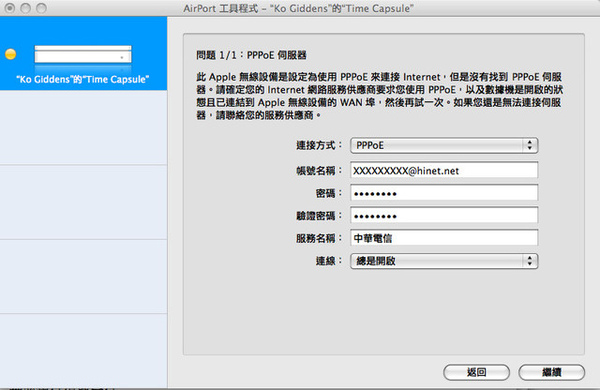Click the PPPoE error description paragraph
This screenshot has height=390, width=600.
click(379, 96)
